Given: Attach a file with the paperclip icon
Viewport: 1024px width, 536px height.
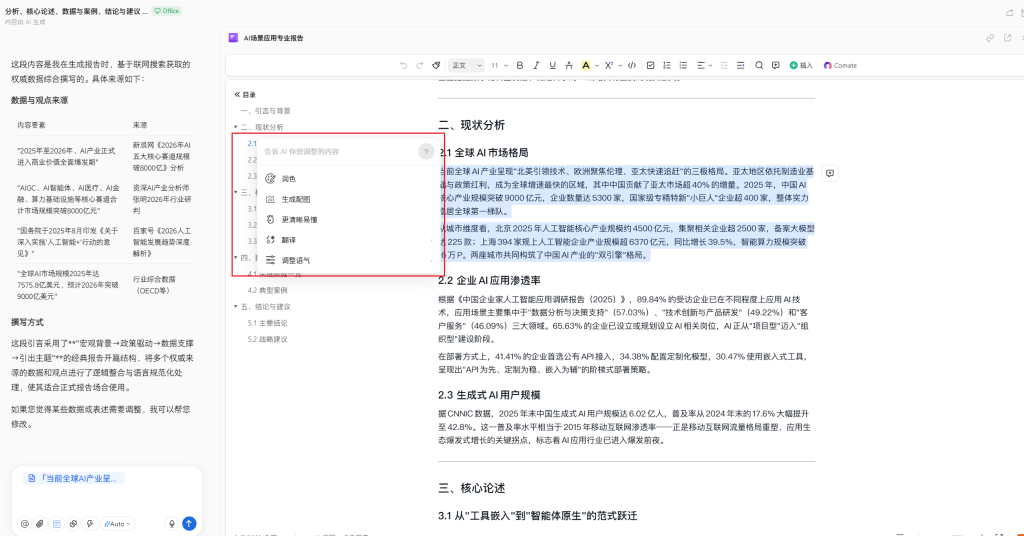Looking at the screenshot, I should click(x=40, y=524).
